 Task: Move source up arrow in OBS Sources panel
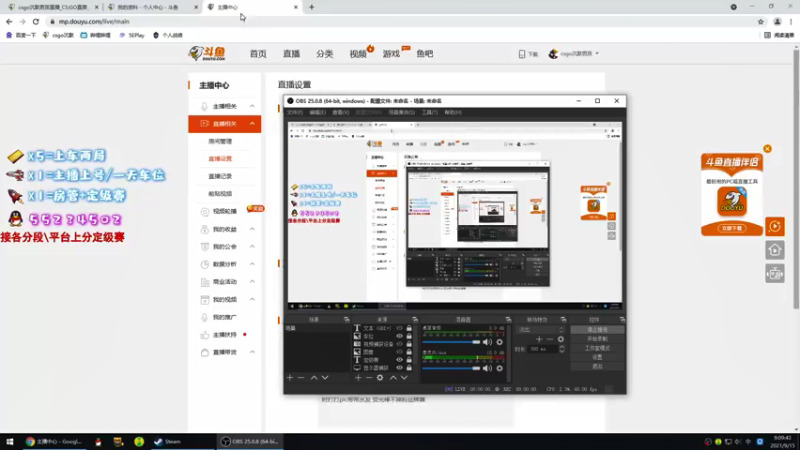[393, 378]
